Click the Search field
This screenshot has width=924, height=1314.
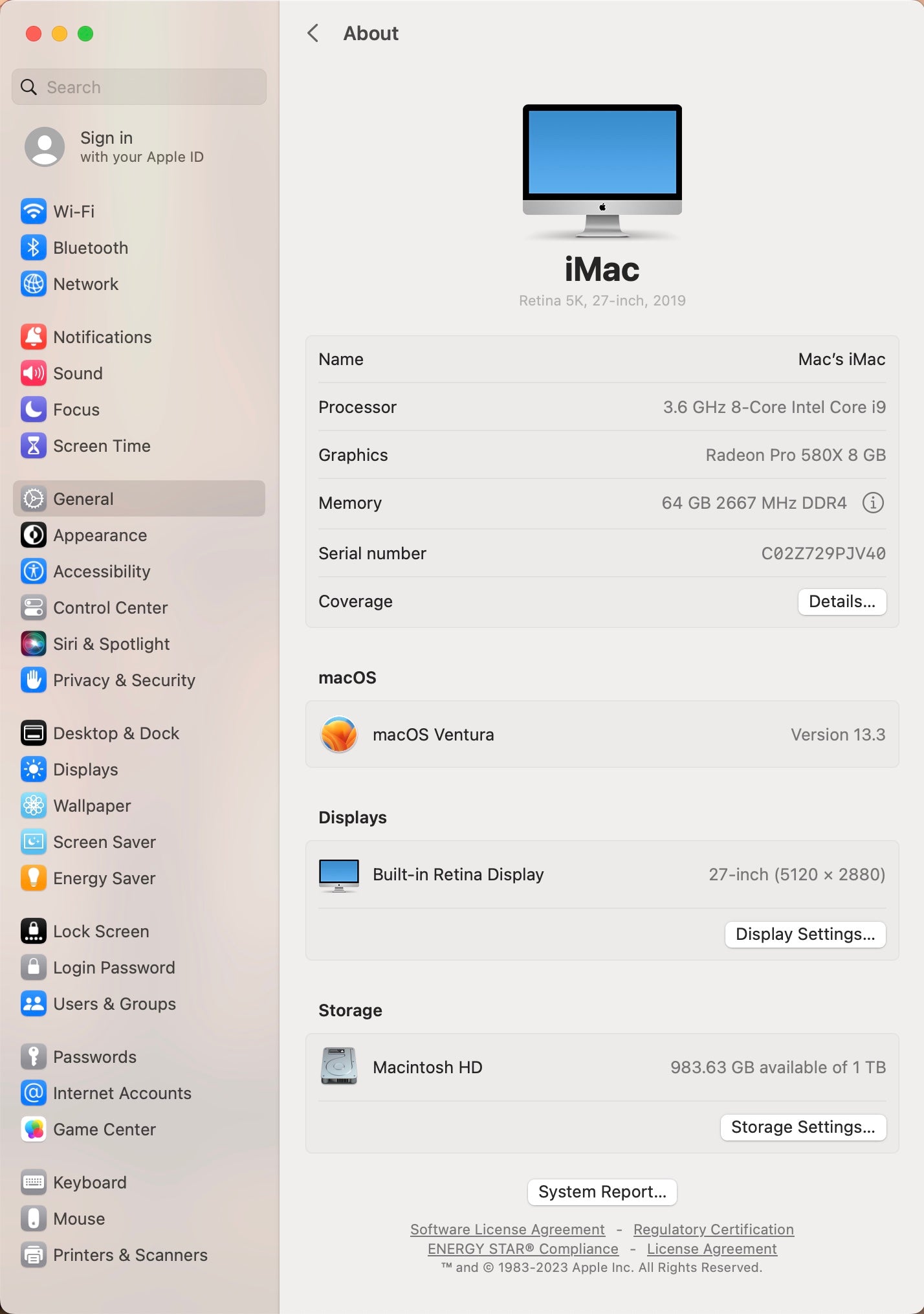pyautogui.click(x=139, y=87)
